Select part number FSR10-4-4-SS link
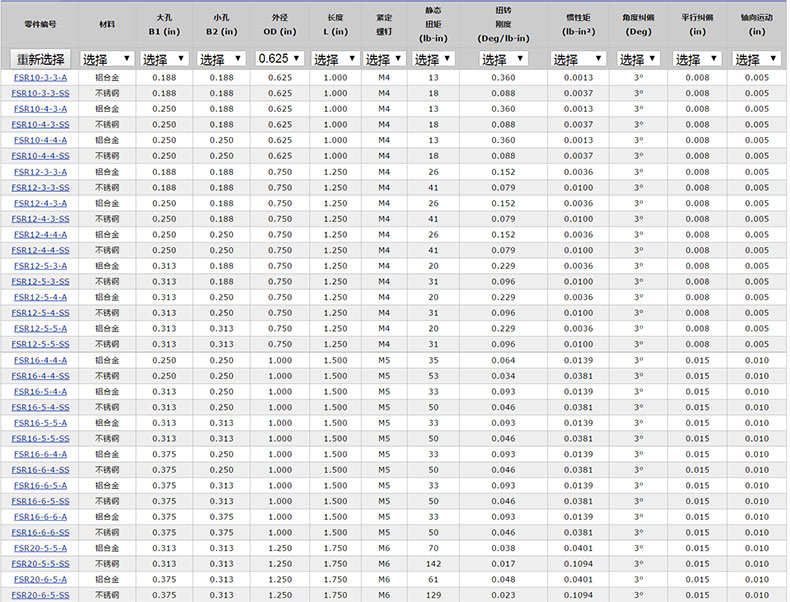 point(41,156)
